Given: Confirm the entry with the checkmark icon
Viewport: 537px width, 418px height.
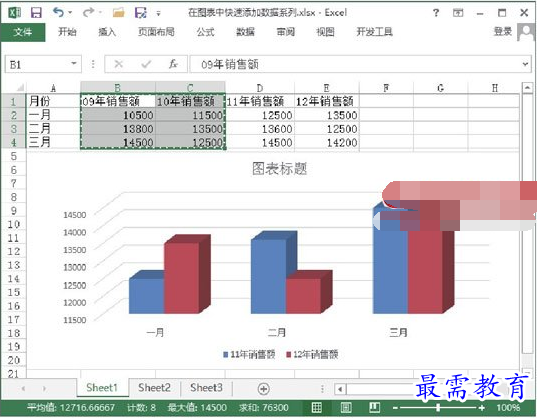Looking at the screenshot, I should click(146, 64).
